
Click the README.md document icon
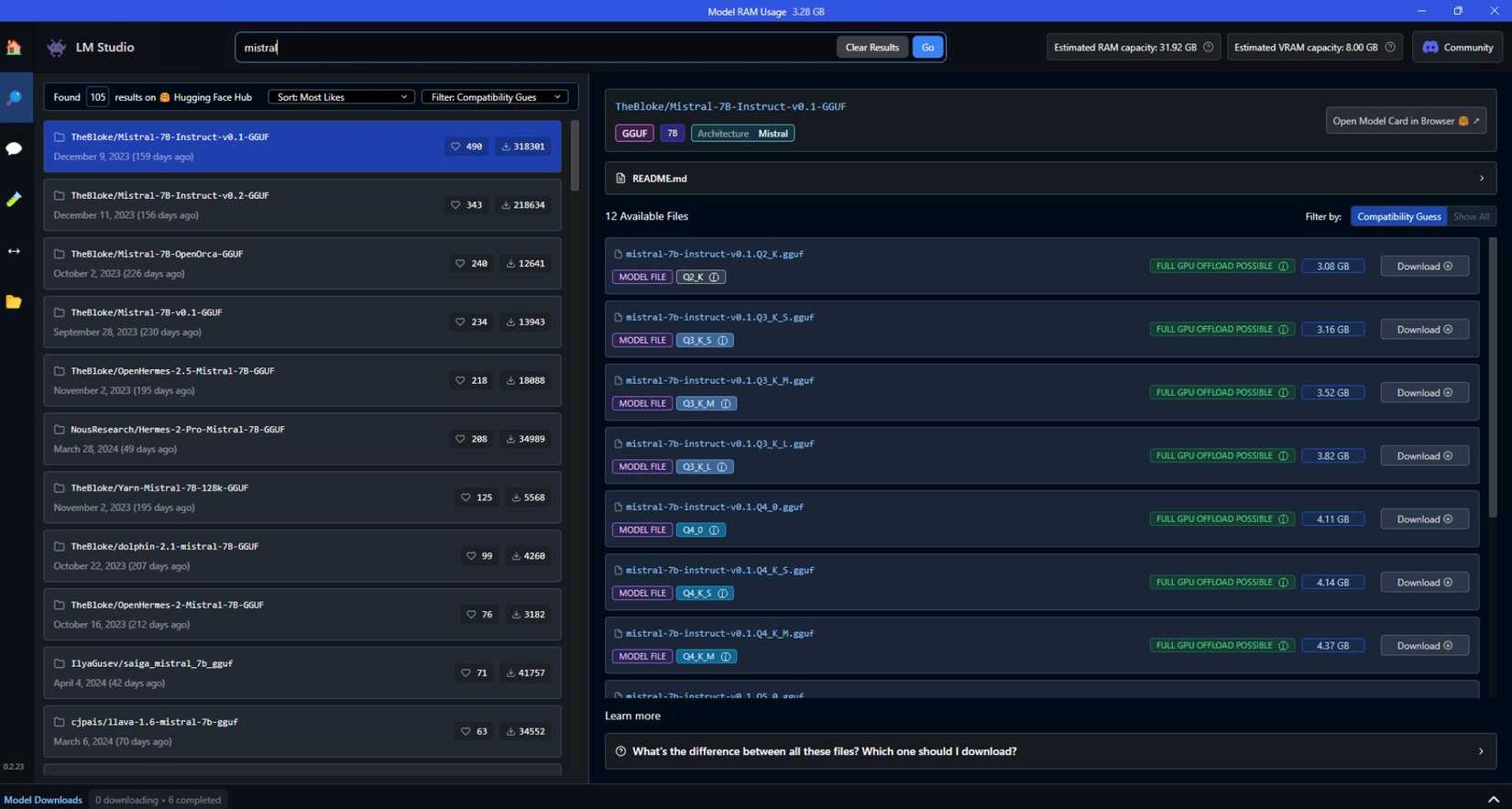pyautogui.click(x=620, y=178)
